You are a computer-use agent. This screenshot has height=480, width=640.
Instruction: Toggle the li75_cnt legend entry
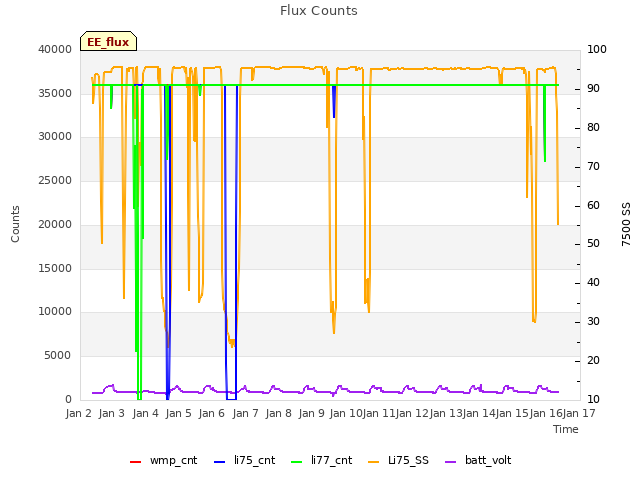click(244, 460)
